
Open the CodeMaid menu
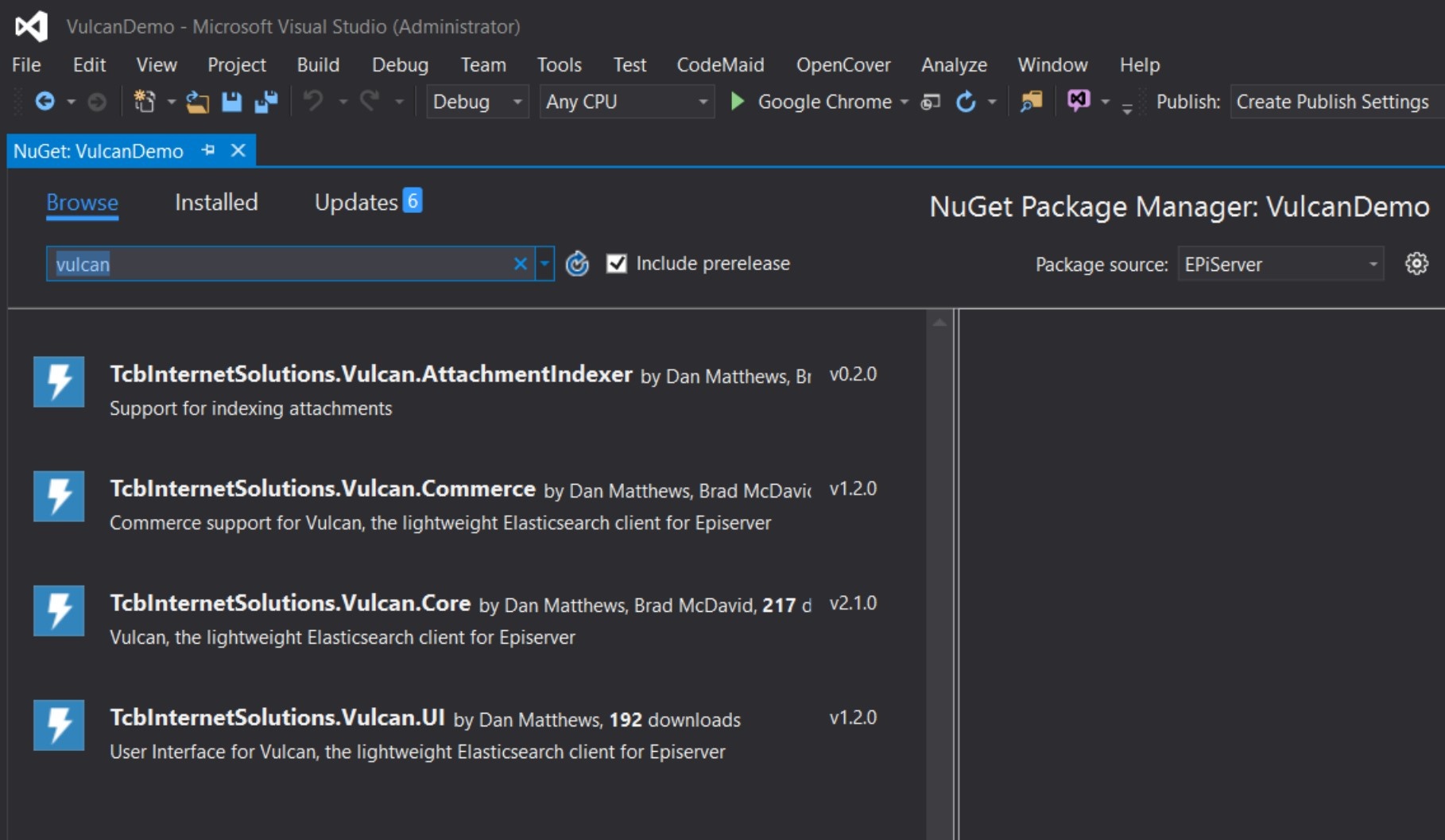tap(720, 64)
